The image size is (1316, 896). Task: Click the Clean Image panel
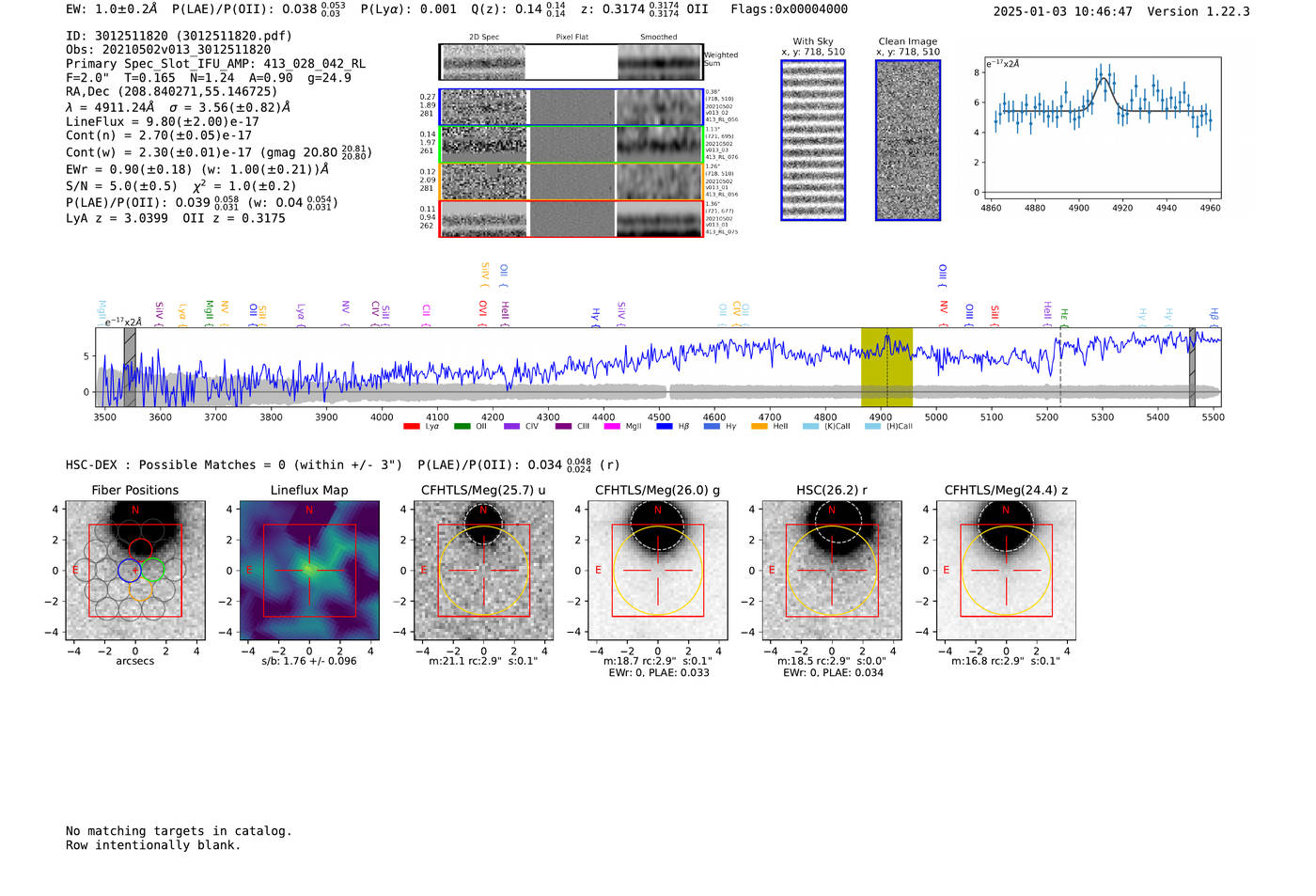(x=908, y=140)
